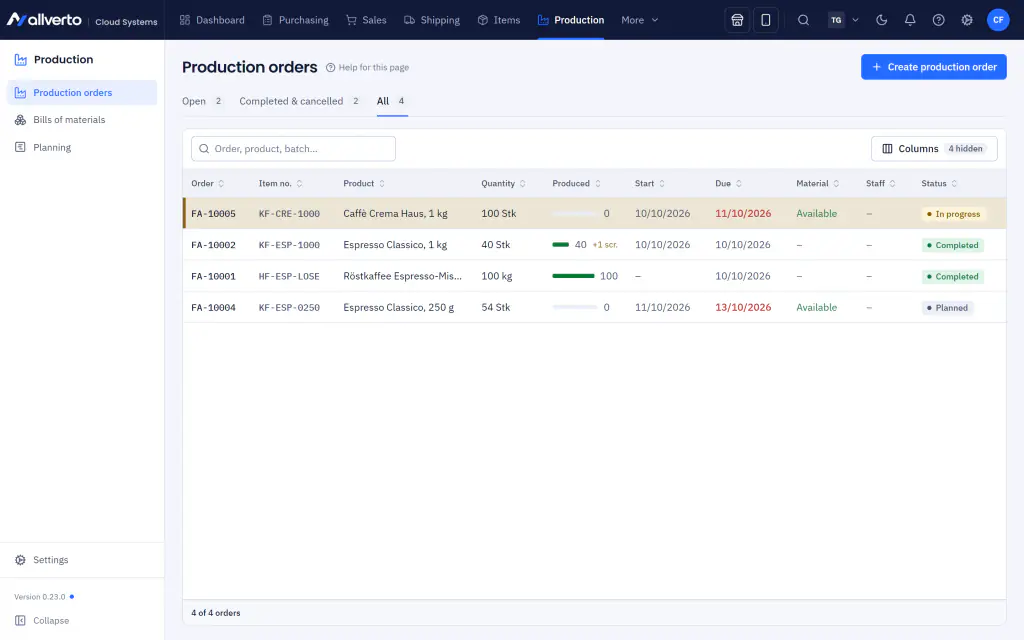Viewport: 1024px width, 640px height.
Task: Click the +1 scr. scrap note
Action: 605,245
